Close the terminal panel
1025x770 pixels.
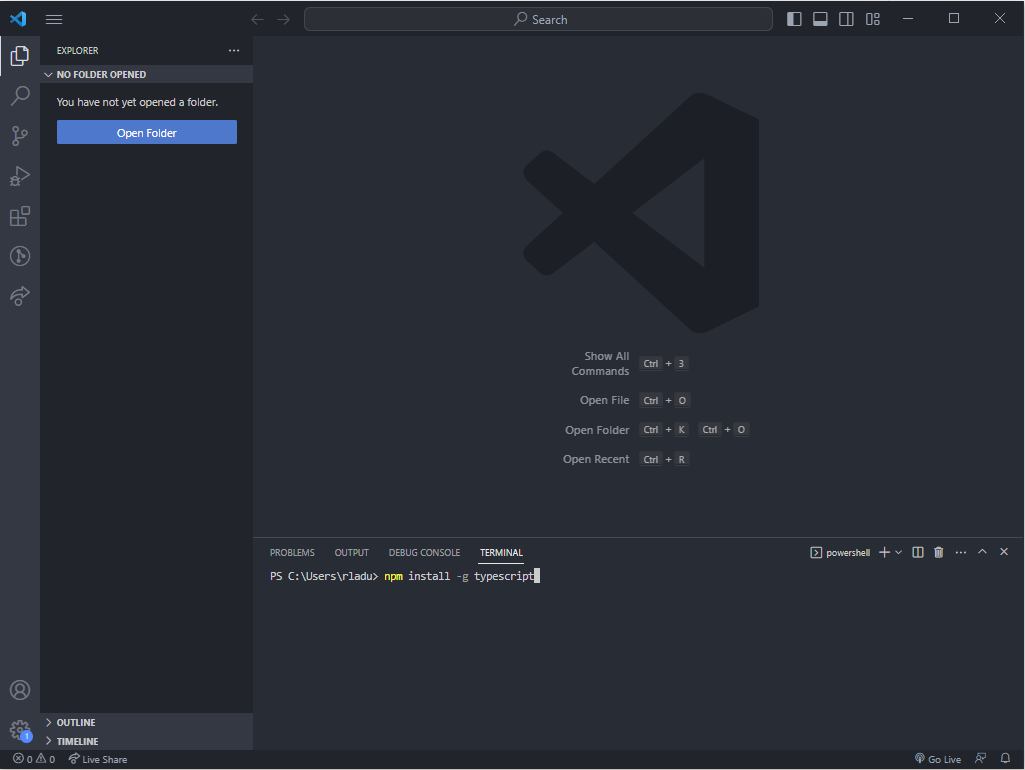point(1004,552)
